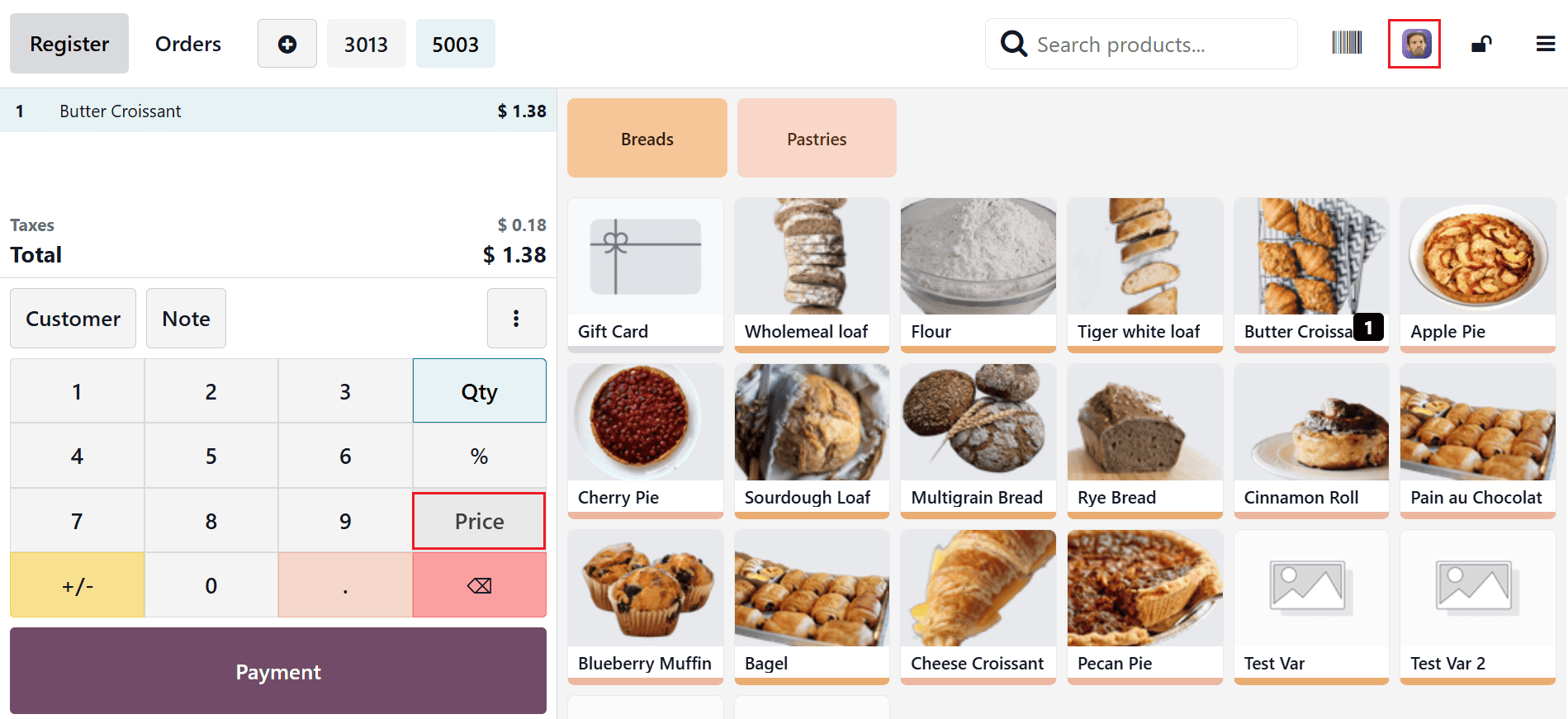The image size is (1568, 719).
Task: Click the search magnifier icon
Action: coord(1012,43)
